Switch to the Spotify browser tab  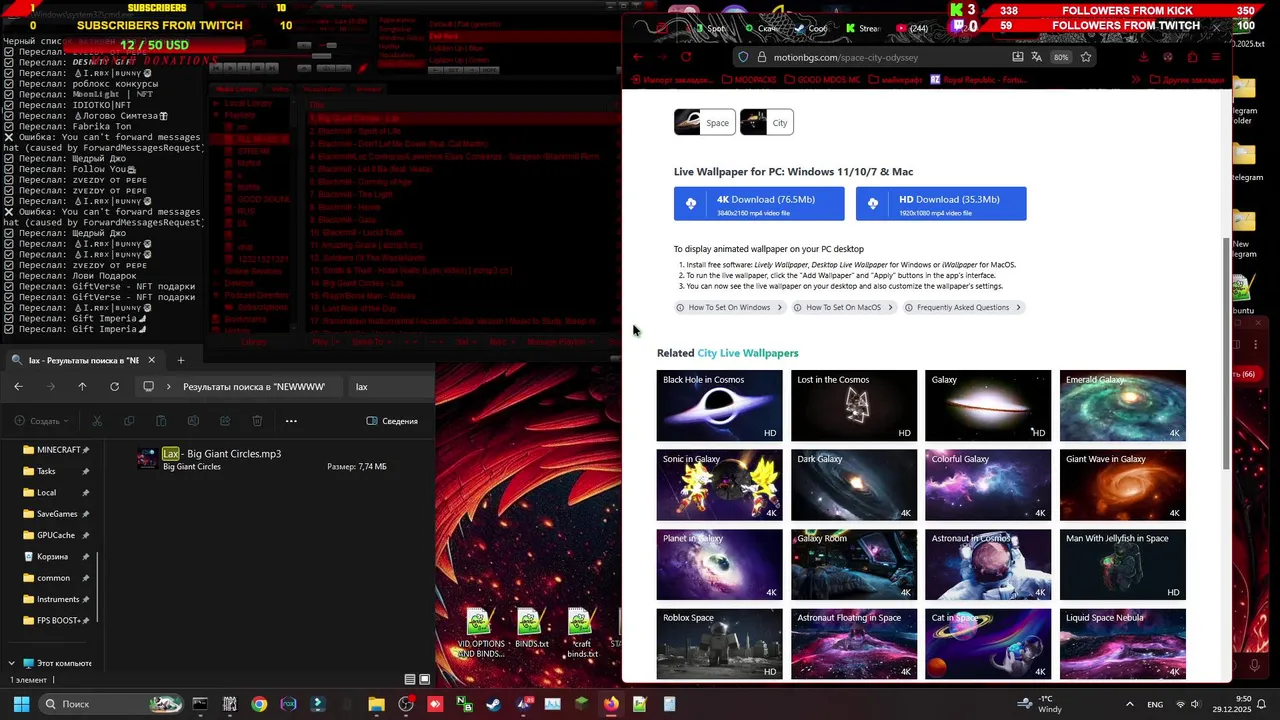710,28
